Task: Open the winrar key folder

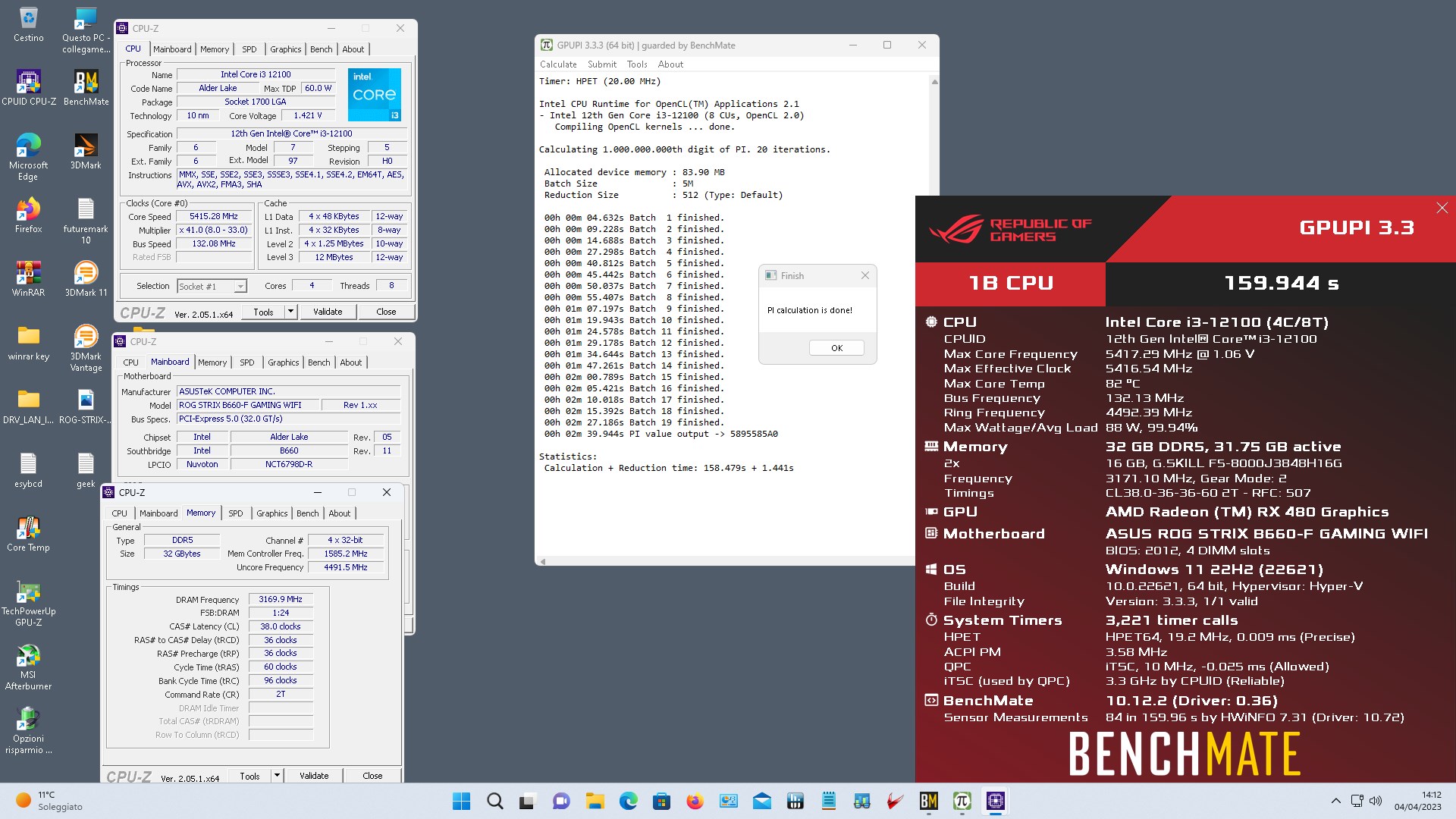Action: pyautogui.click(x=29, y=342)
